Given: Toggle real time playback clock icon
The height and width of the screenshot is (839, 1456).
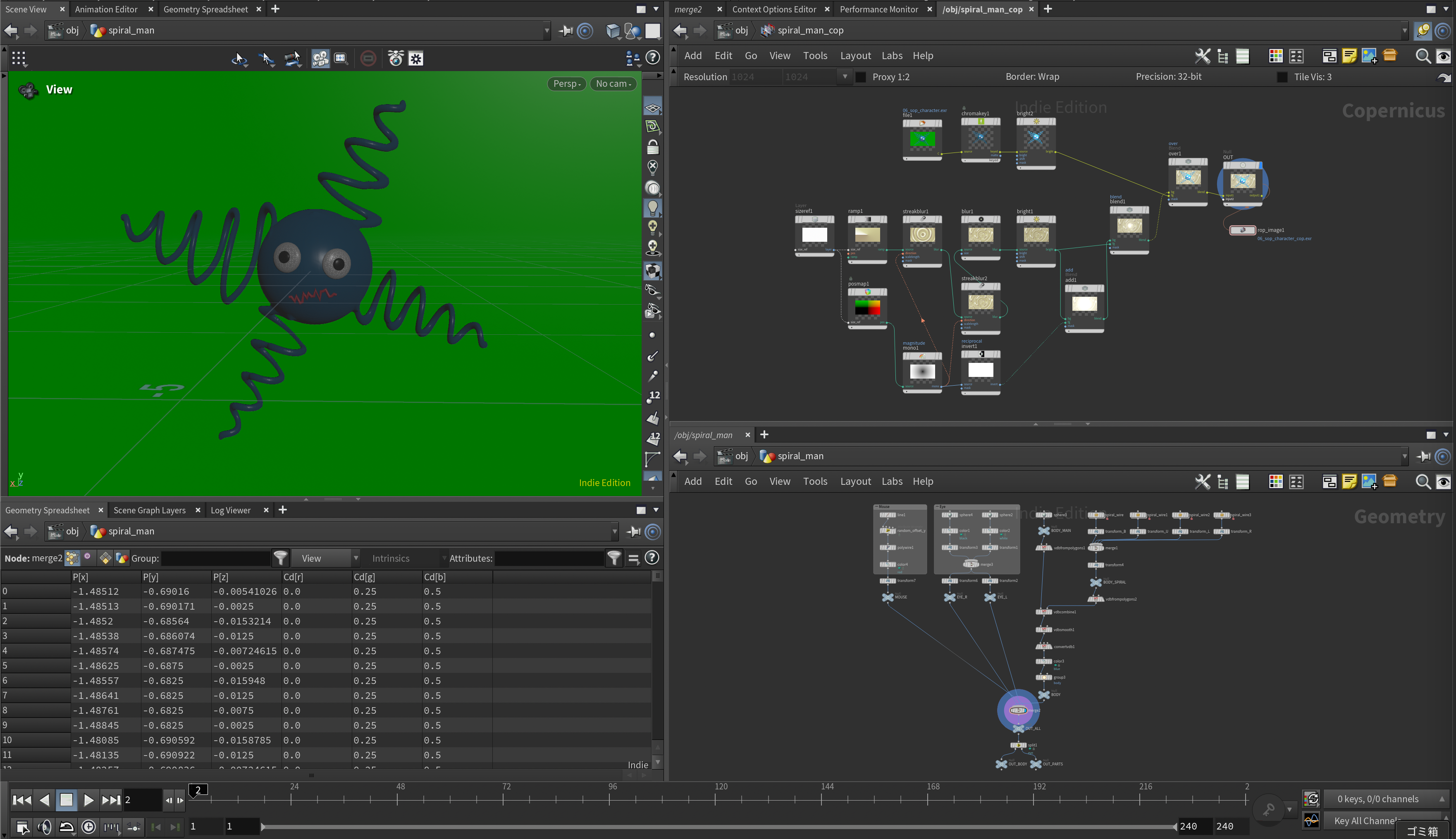Looking at the screenshot, I should coord(88,827).
